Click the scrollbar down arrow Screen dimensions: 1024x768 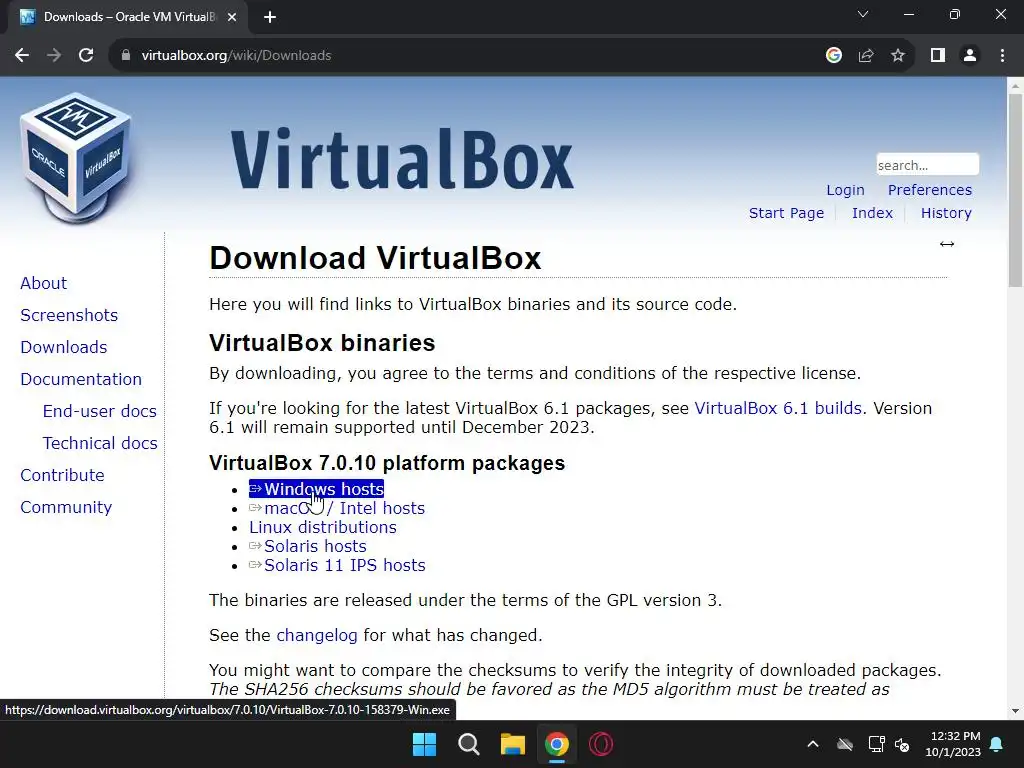pos(1015,711)
